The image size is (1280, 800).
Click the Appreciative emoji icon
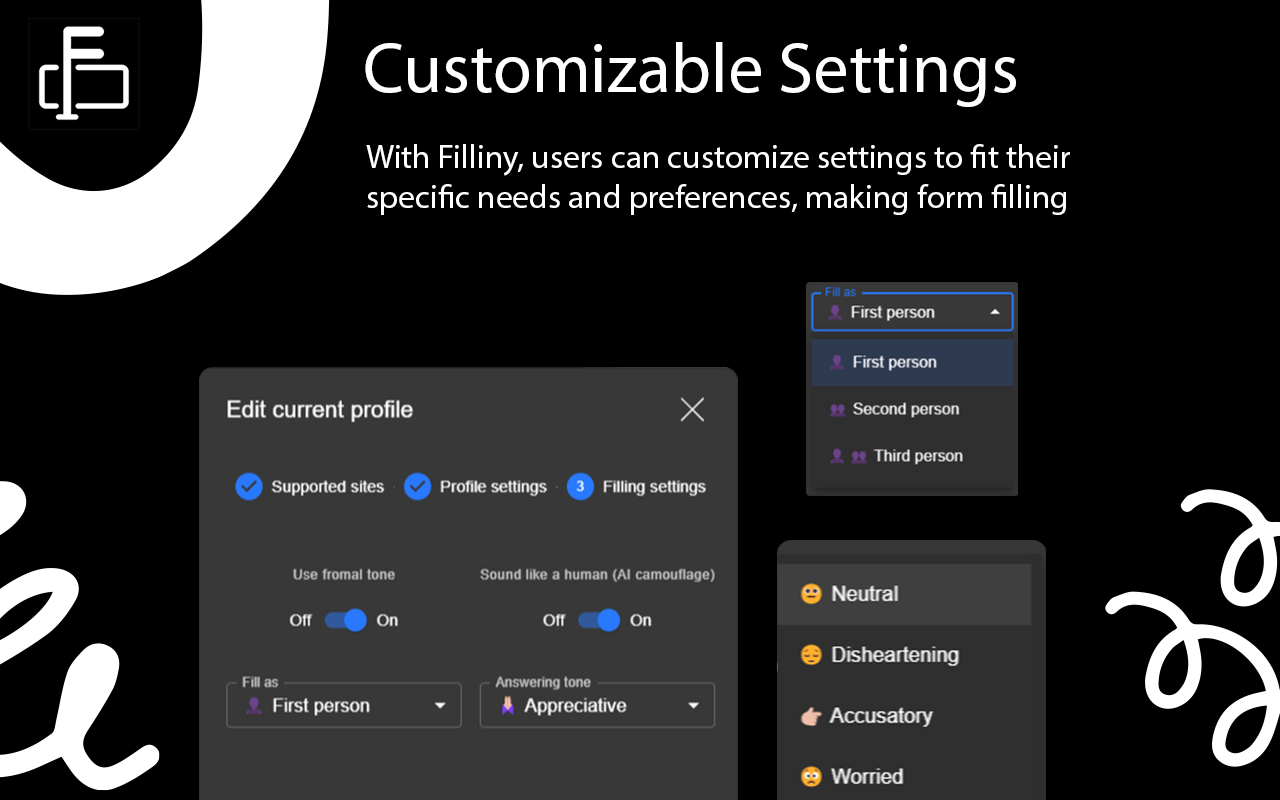point(507,706)
